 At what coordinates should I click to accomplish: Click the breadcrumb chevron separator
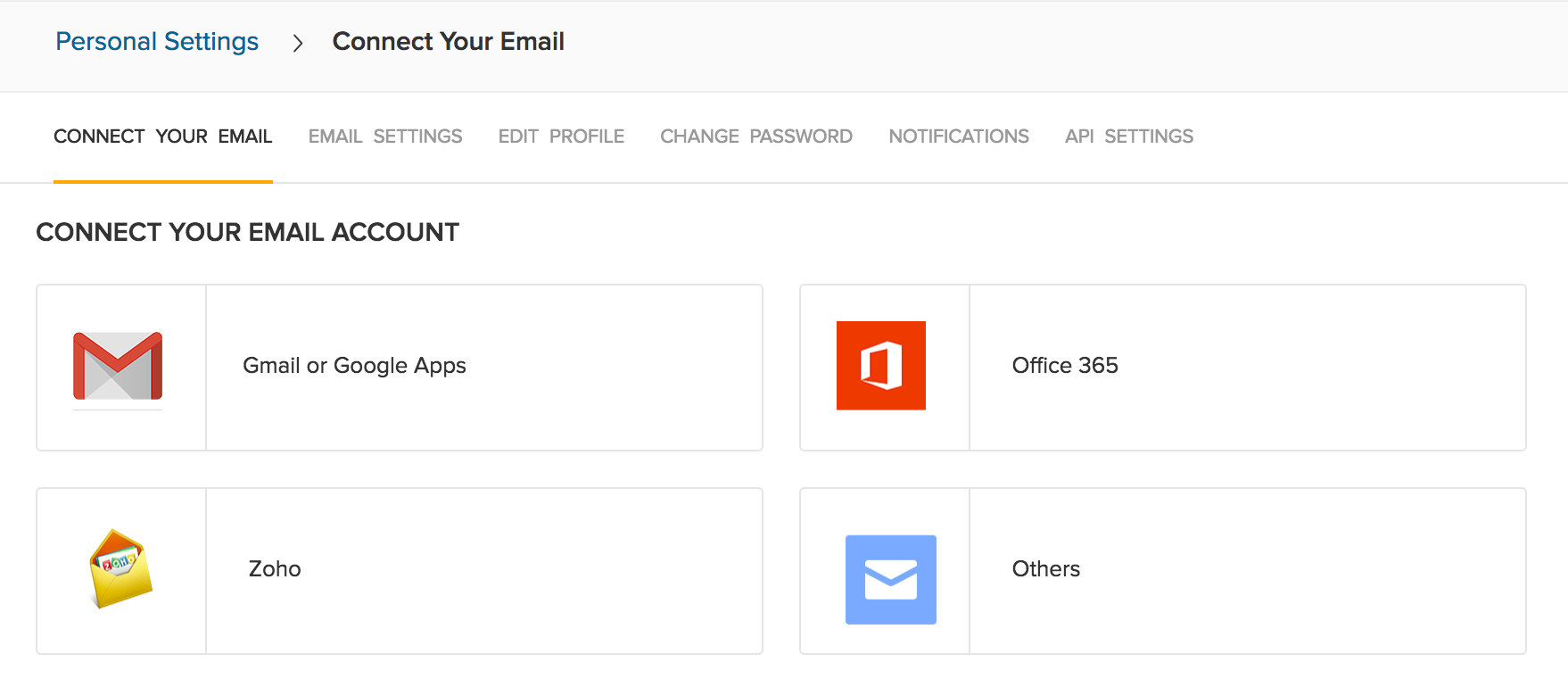pos(298,43)
